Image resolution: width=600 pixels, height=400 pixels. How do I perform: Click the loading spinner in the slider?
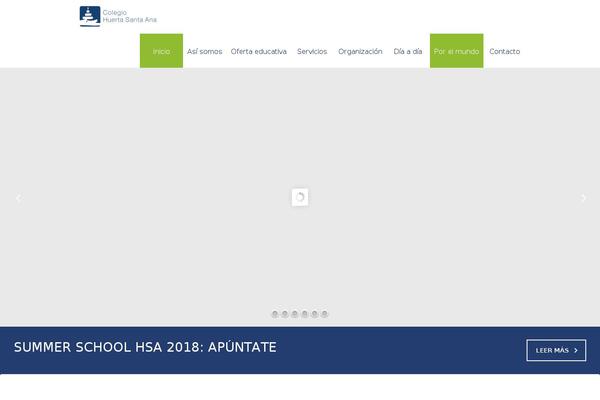click(x=300, y=197)
